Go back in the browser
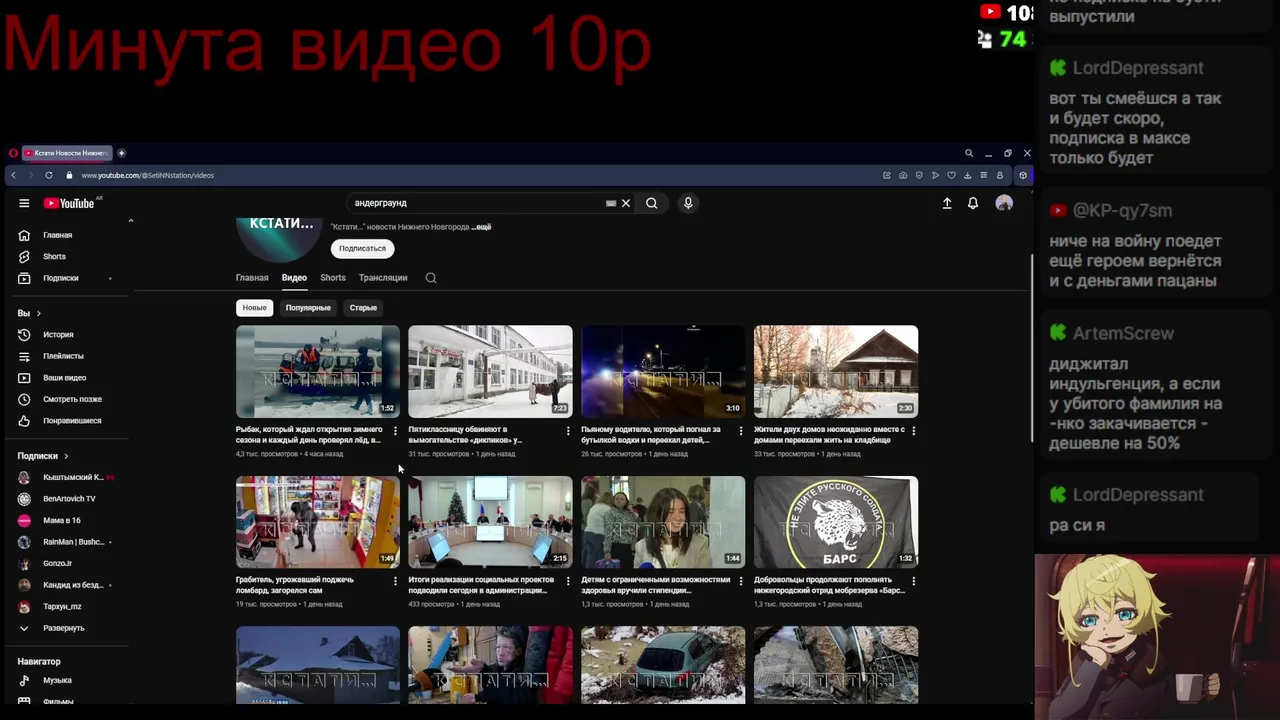The image size is (1280, 720). (13, 175)
